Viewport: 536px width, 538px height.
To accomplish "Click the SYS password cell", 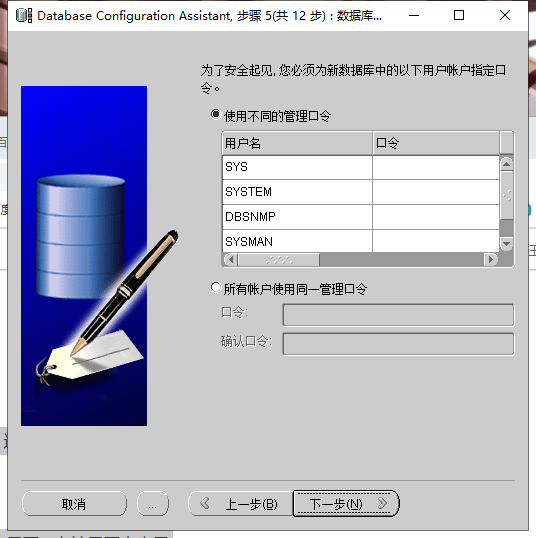I will [x=436, y=167].
